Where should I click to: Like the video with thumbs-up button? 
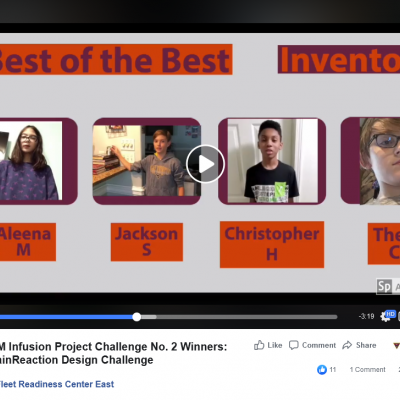pyautogui.click(x=268, y=345)
